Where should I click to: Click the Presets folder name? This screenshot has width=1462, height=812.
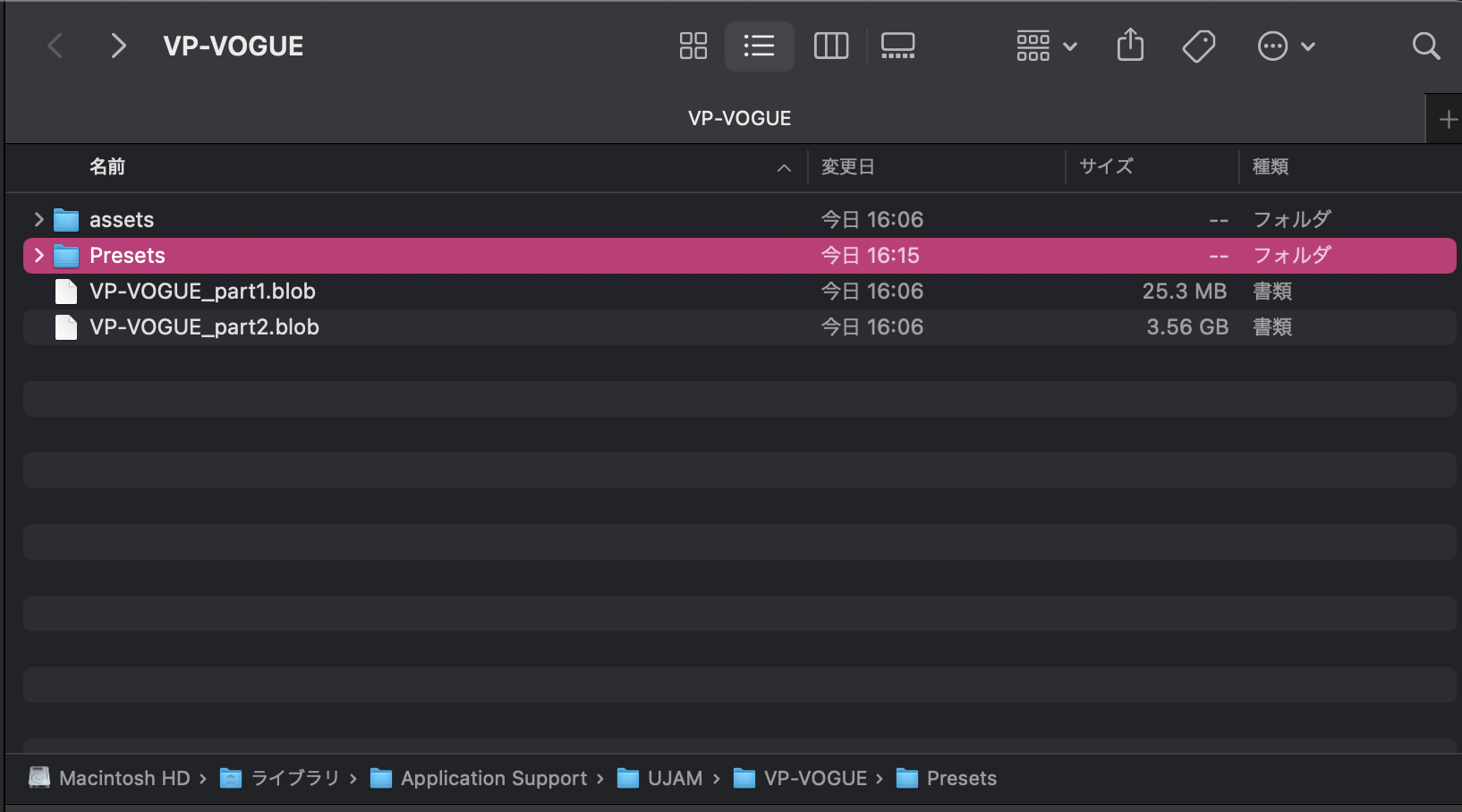(x=127, y=255)
